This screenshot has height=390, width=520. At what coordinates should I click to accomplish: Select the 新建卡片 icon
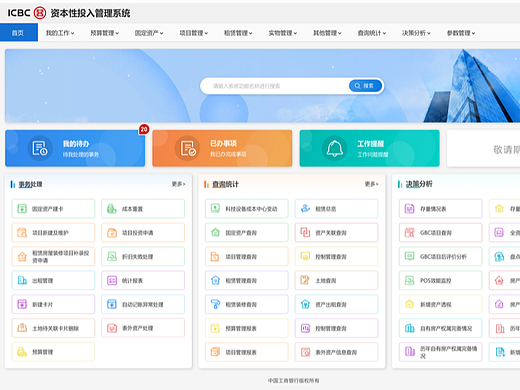[x=22, y=304]
